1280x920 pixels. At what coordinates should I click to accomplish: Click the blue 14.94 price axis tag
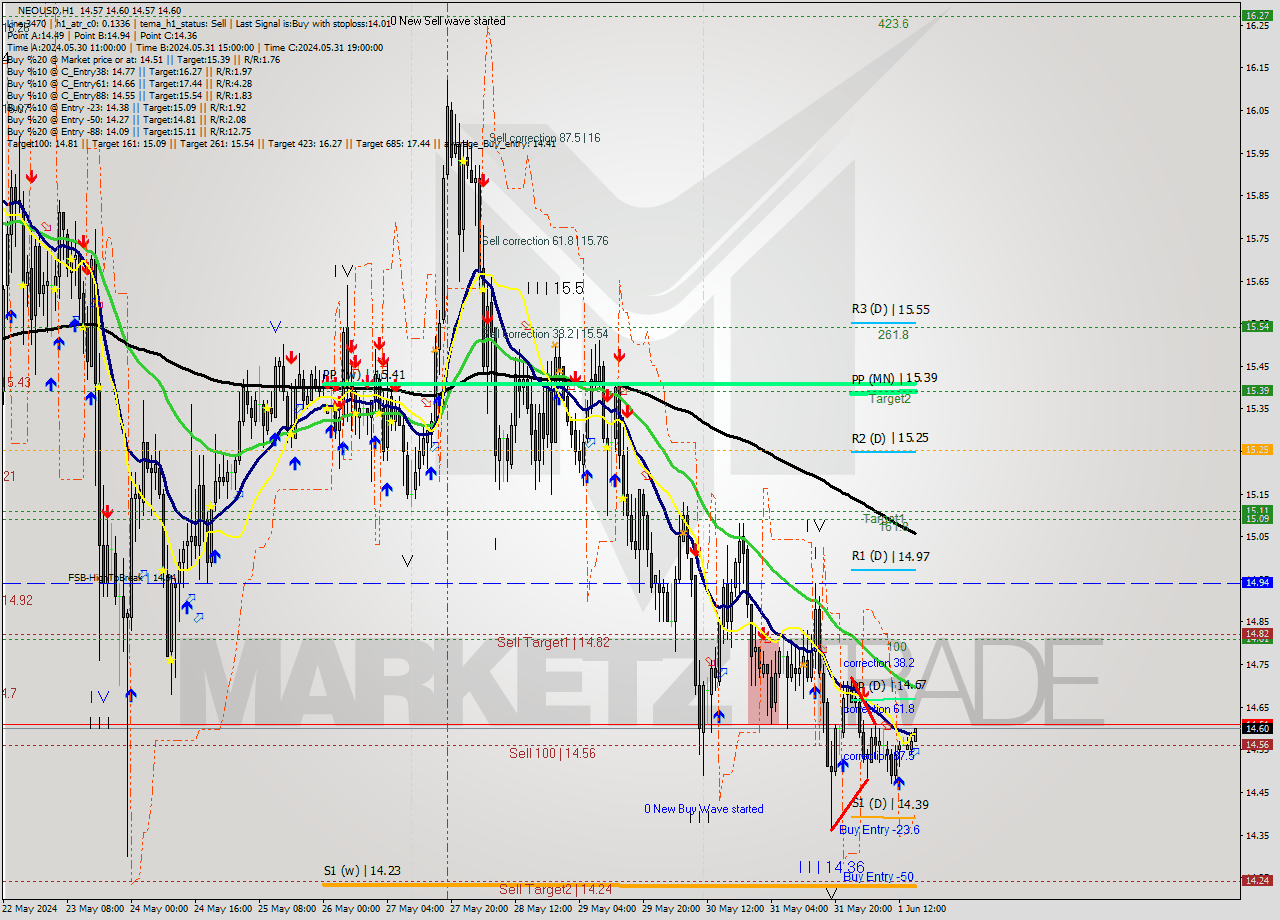(x=1256, y=582)
